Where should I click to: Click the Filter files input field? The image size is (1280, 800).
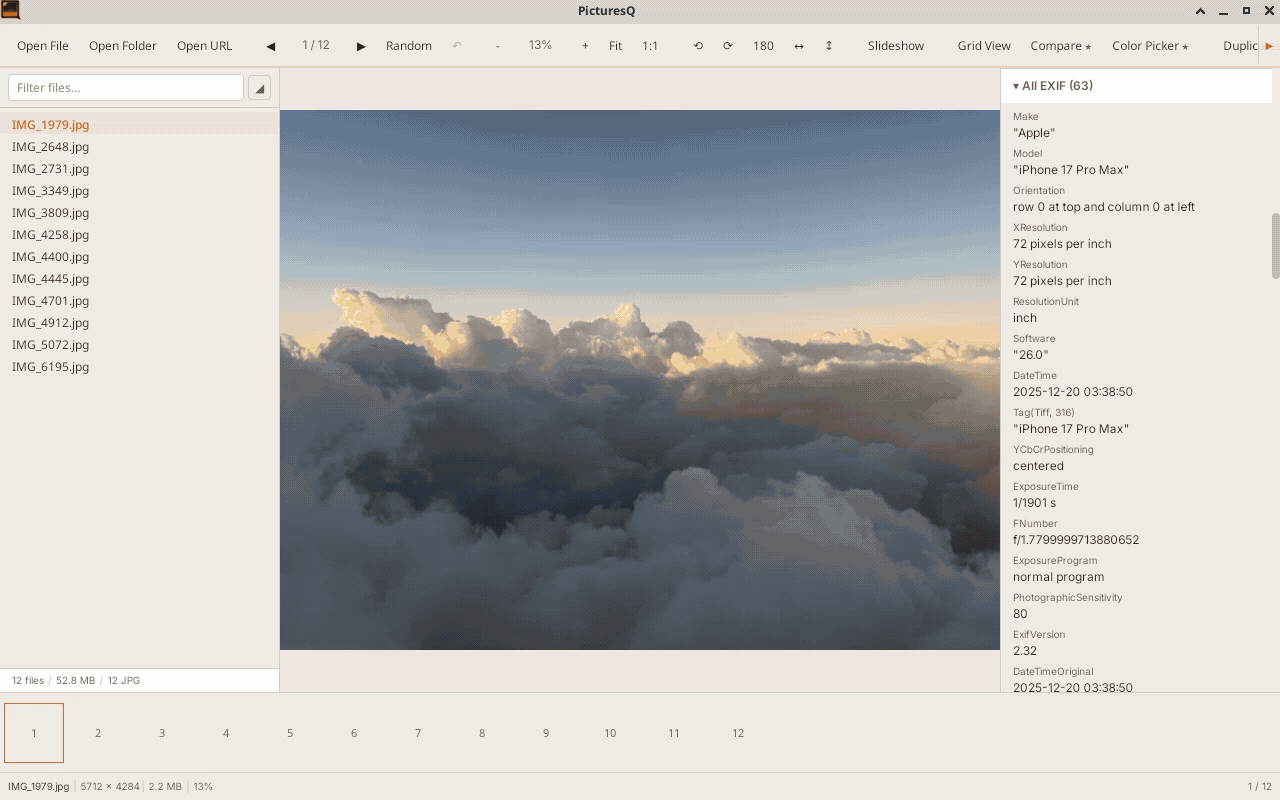(x=126, y=88)
